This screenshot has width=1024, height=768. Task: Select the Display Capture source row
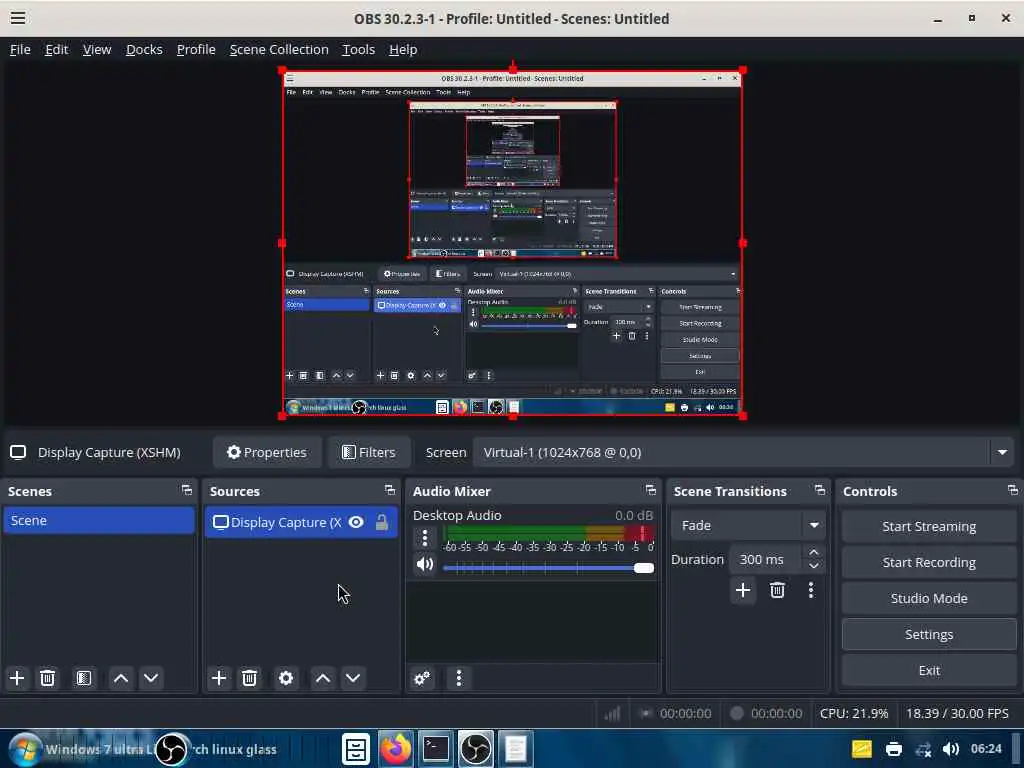coord(301,522)
